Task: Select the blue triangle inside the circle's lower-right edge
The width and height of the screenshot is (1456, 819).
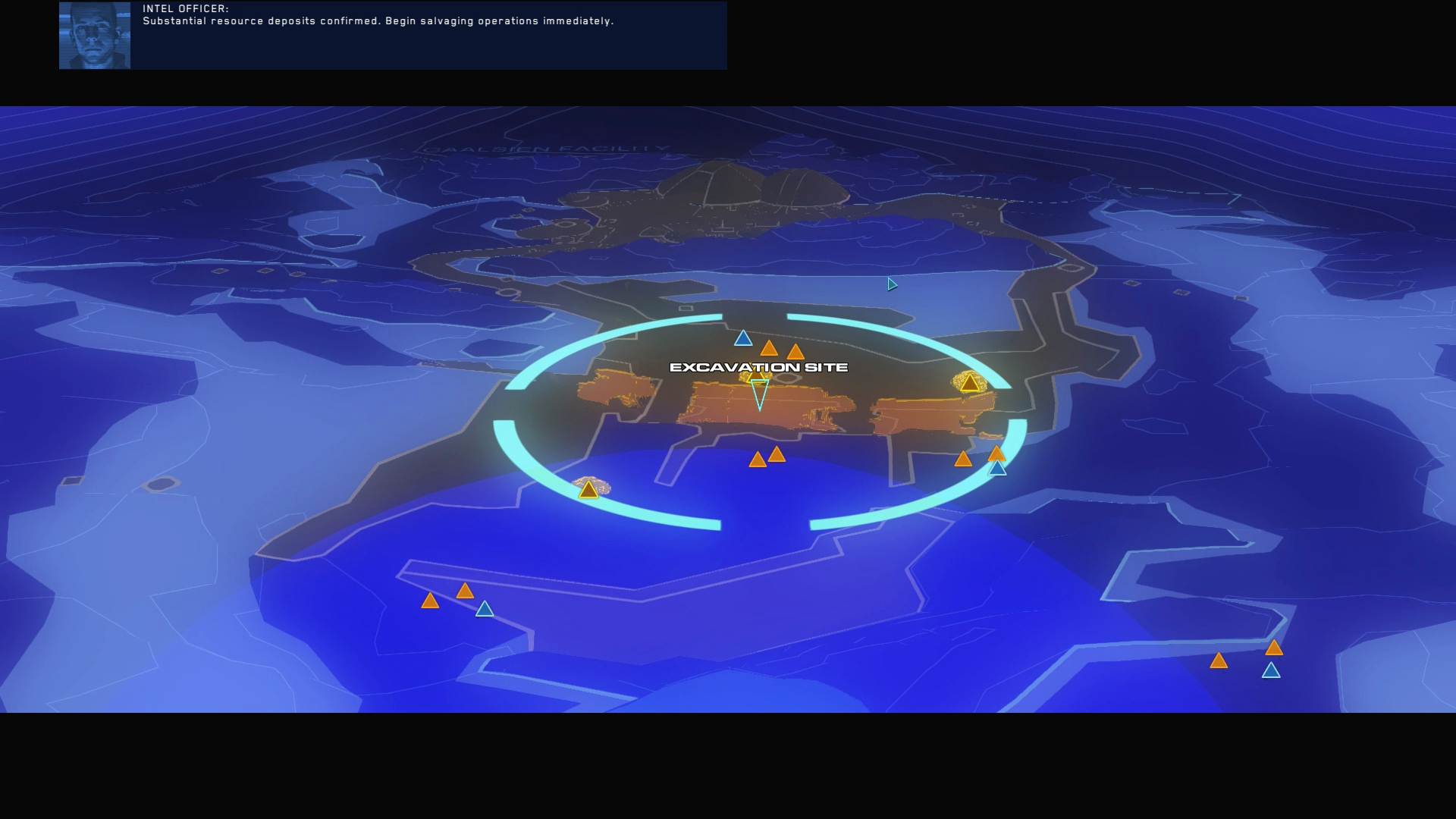Action: pyautogui.click(x=997, y=469)
